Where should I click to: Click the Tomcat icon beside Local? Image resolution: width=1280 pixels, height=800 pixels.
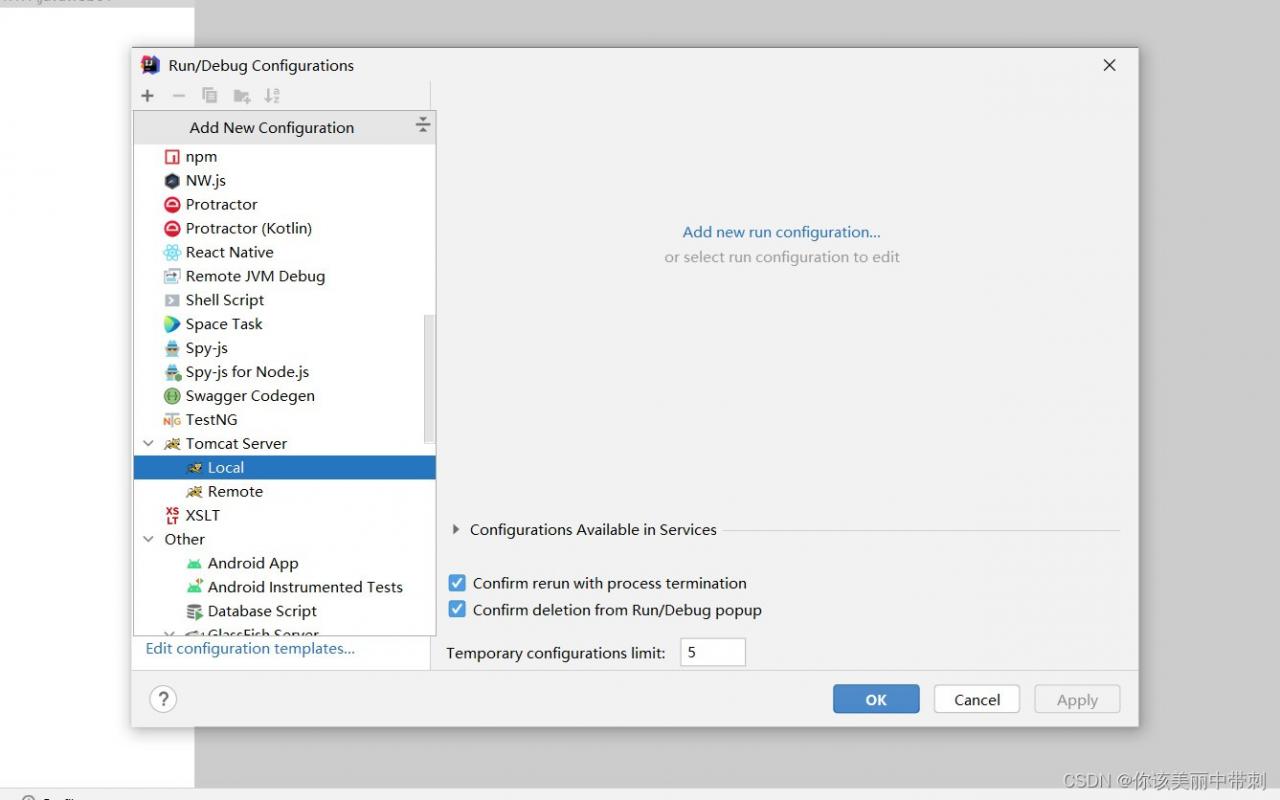[194, 468]
